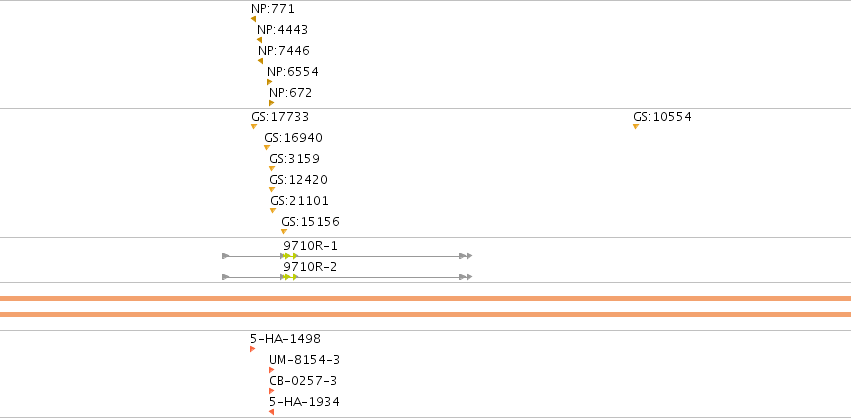Select the red arrow under UM-8154-3
This screenshot has width=851, height=418.
[x=271, y=370]
